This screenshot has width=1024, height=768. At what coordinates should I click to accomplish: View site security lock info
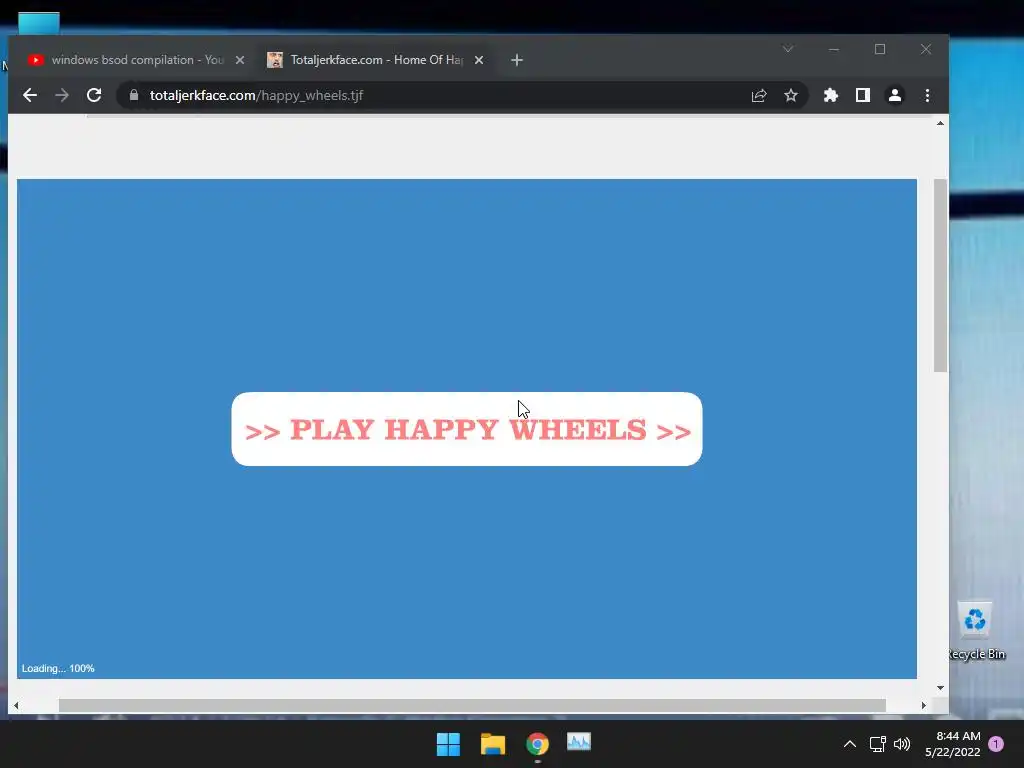134,95
